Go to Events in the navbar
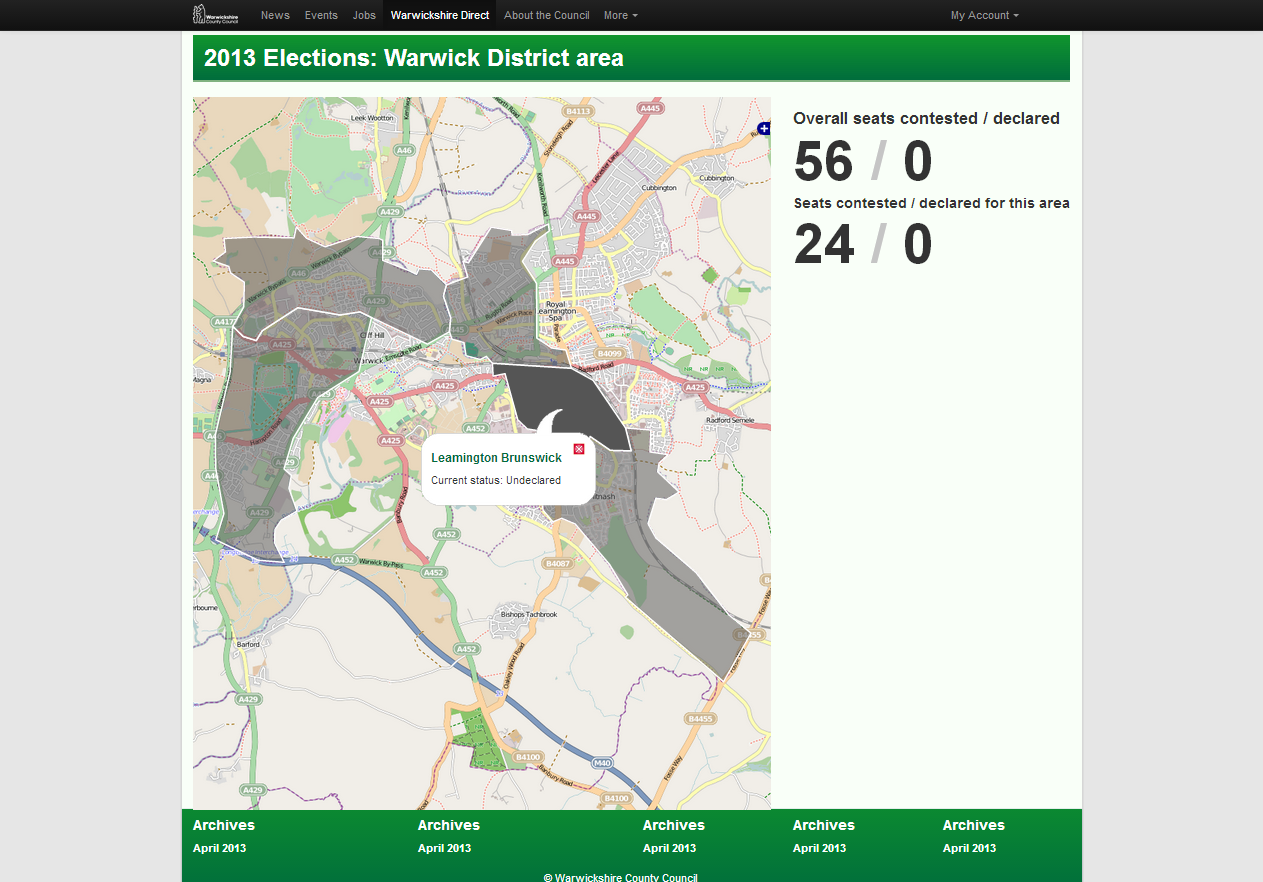 click(321, 15)
